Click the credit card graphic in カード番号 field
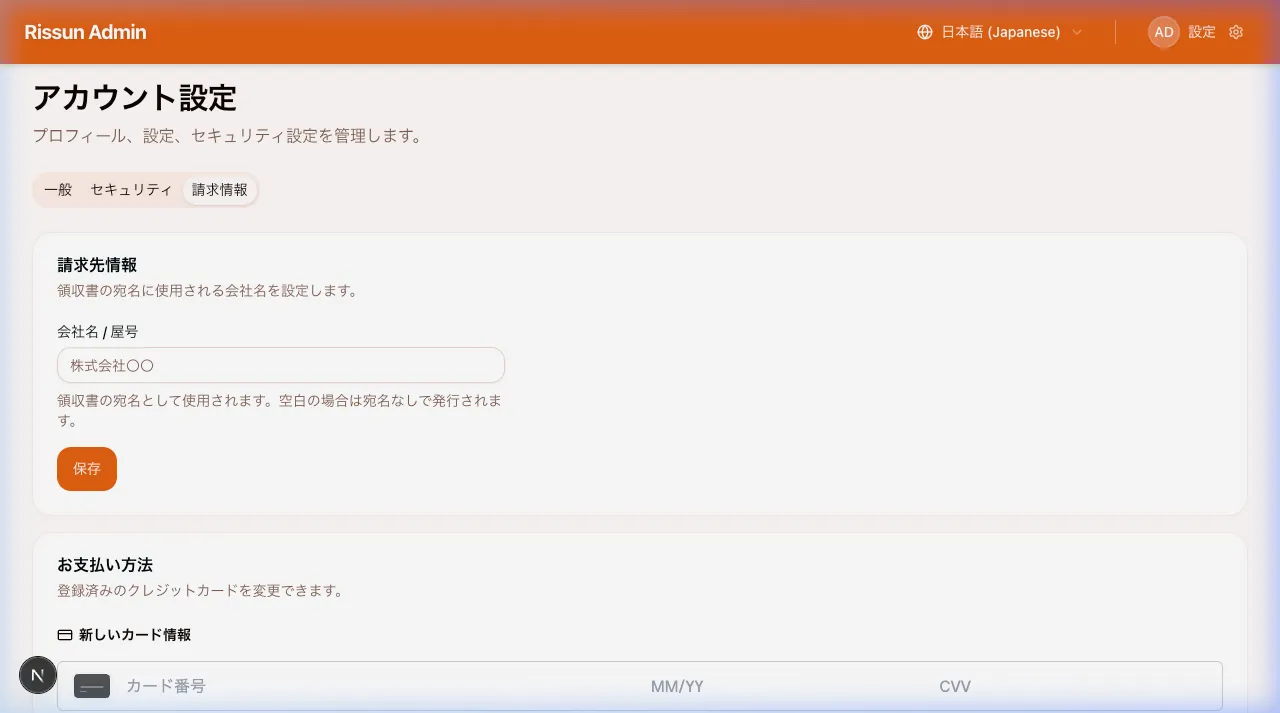The image size is (1280, 713). 91,686
